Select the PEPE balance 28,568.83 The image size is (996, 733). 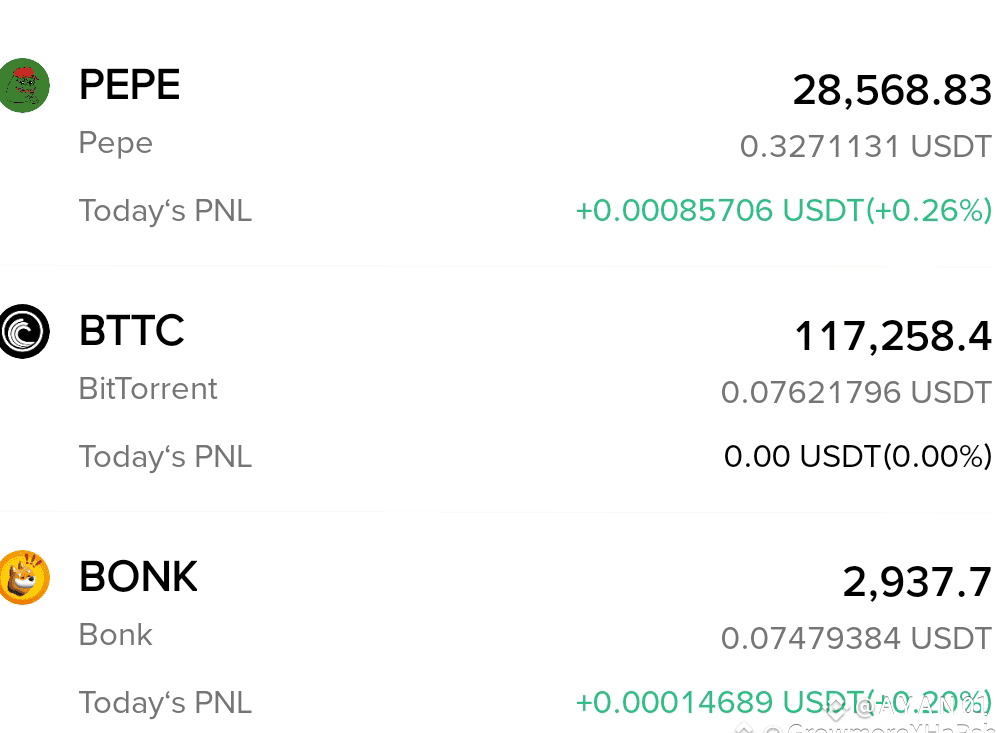pos(892,91)
